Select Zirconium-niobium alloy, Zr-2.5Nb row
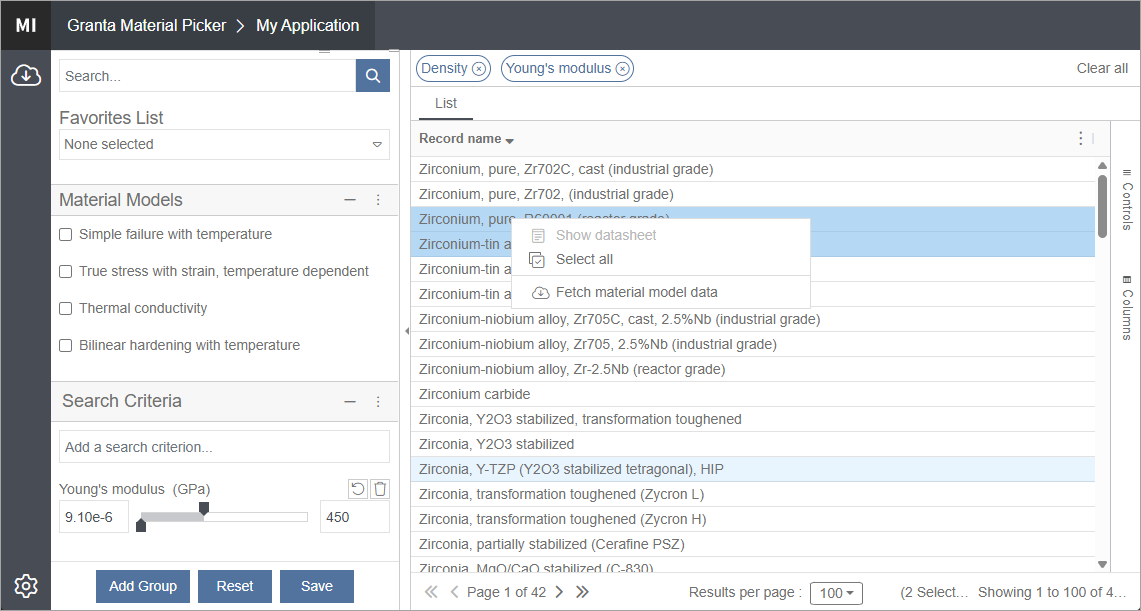The height and width of the screenshot is (611, 1141). (753, 370)
